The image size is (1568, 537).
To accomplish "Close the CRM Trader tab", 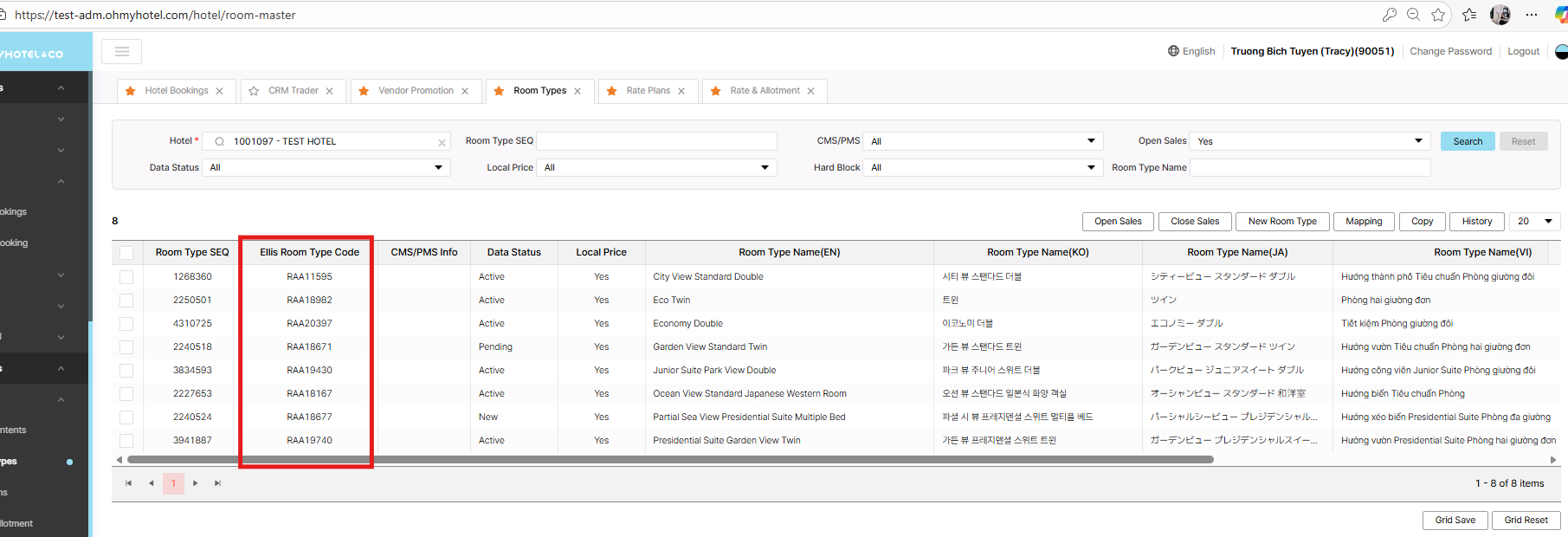I will click(329, 91).
